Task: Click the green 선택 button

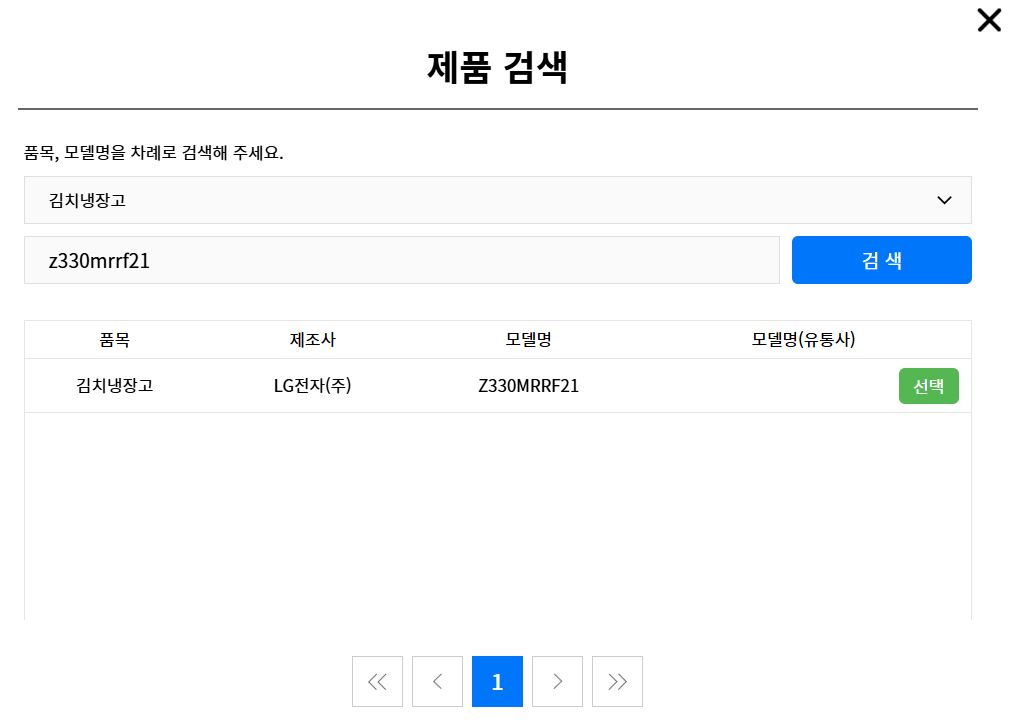Action: pos(928,386)
